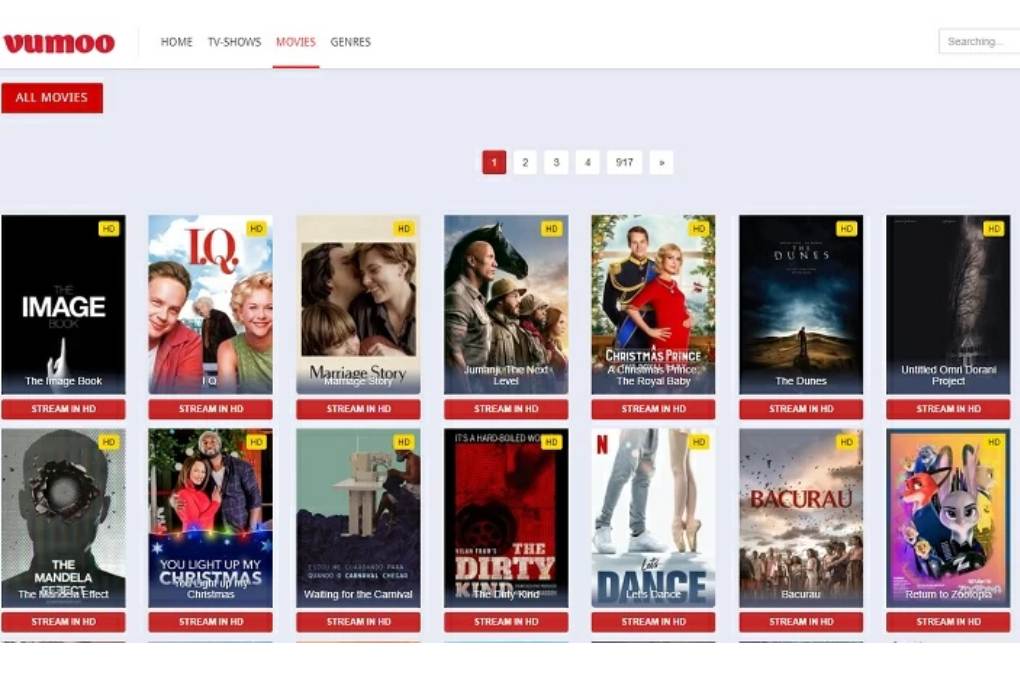1020x680 pixels.
Task: Open the Marriage Story poster
Action: click(358, 305)
